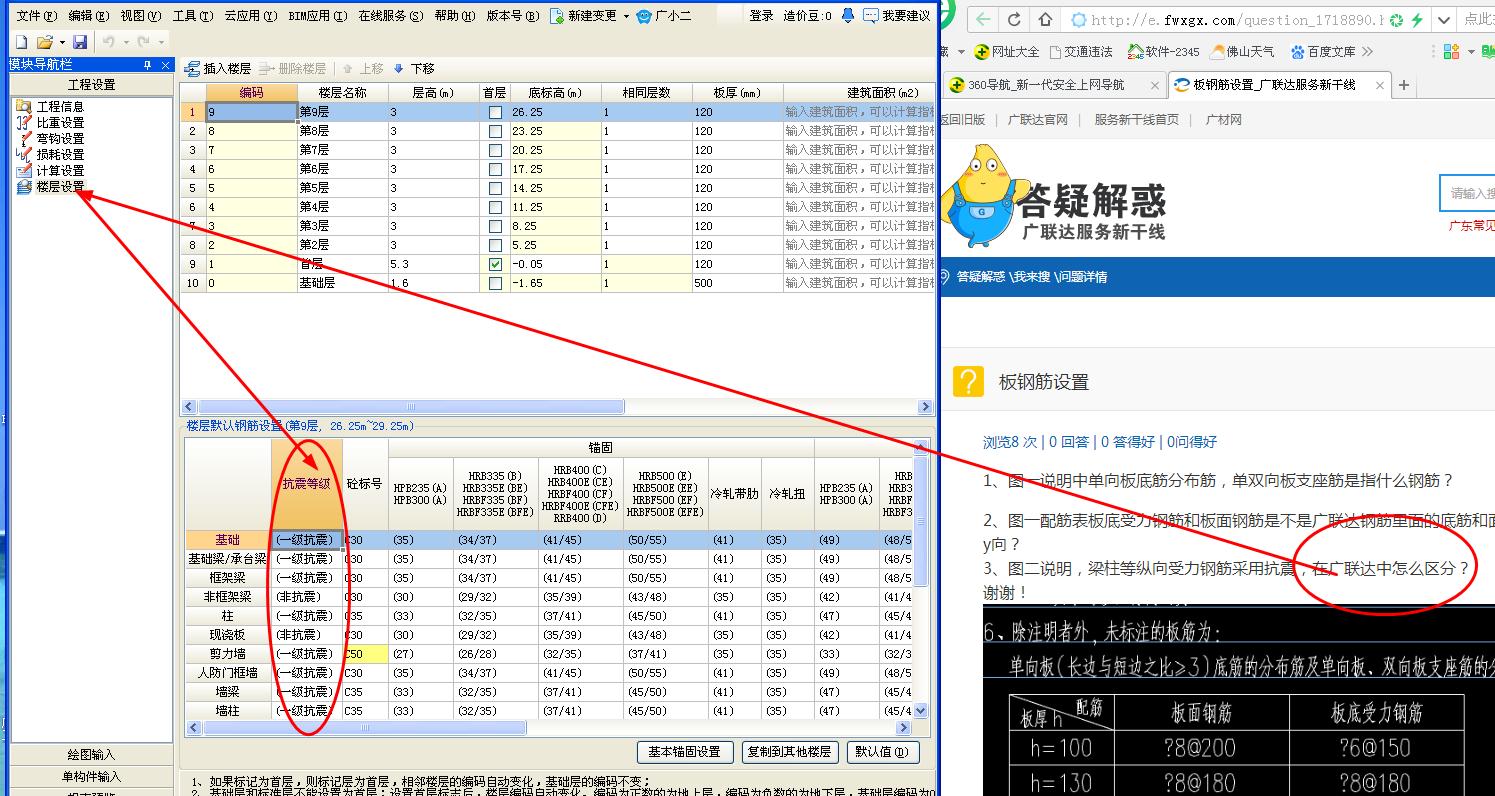Select 楼层设置 in navigation tree
The height and width of the screenshot is (796, 1495).
60,186
